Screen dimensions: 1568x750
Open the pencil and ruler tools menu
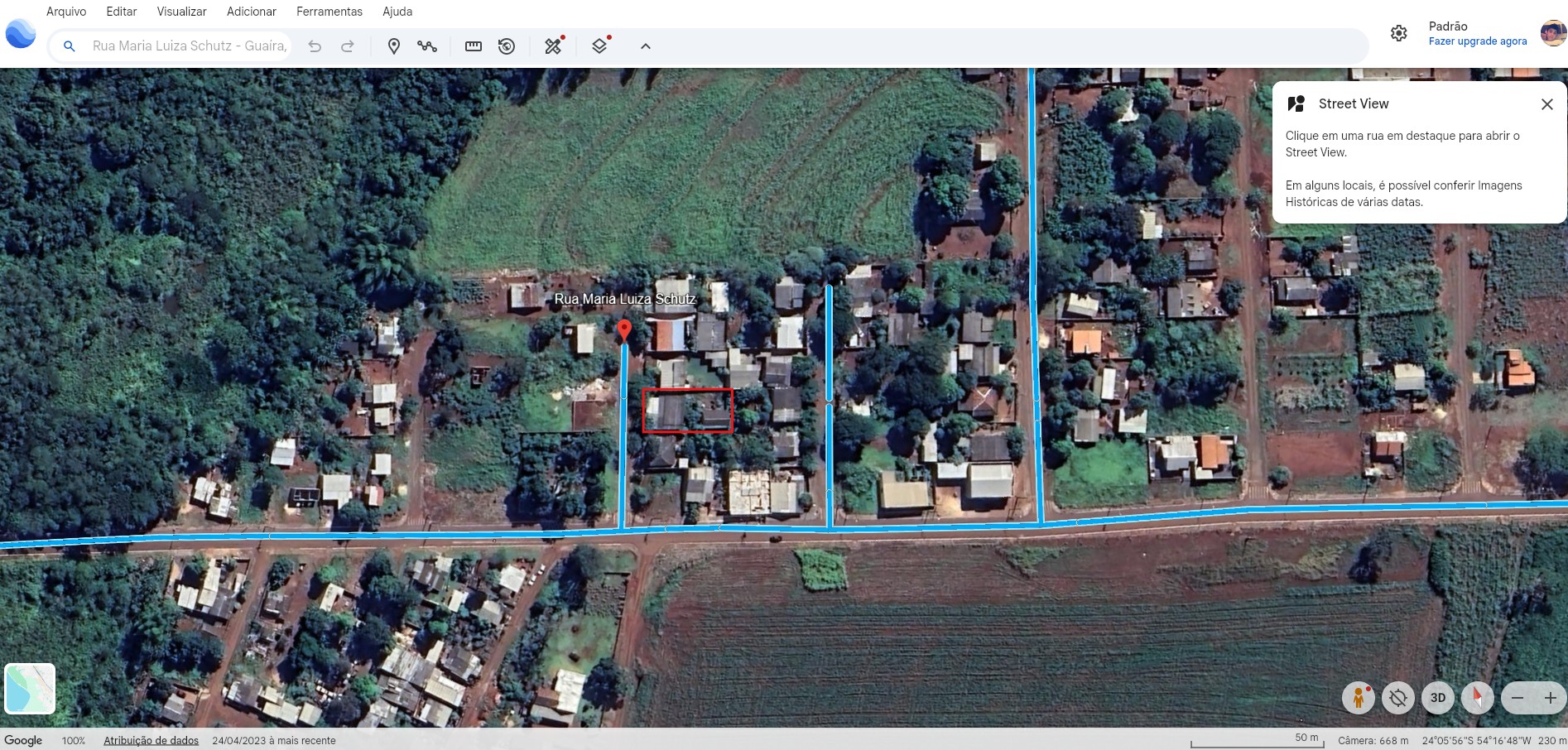(x=553, y=46)
